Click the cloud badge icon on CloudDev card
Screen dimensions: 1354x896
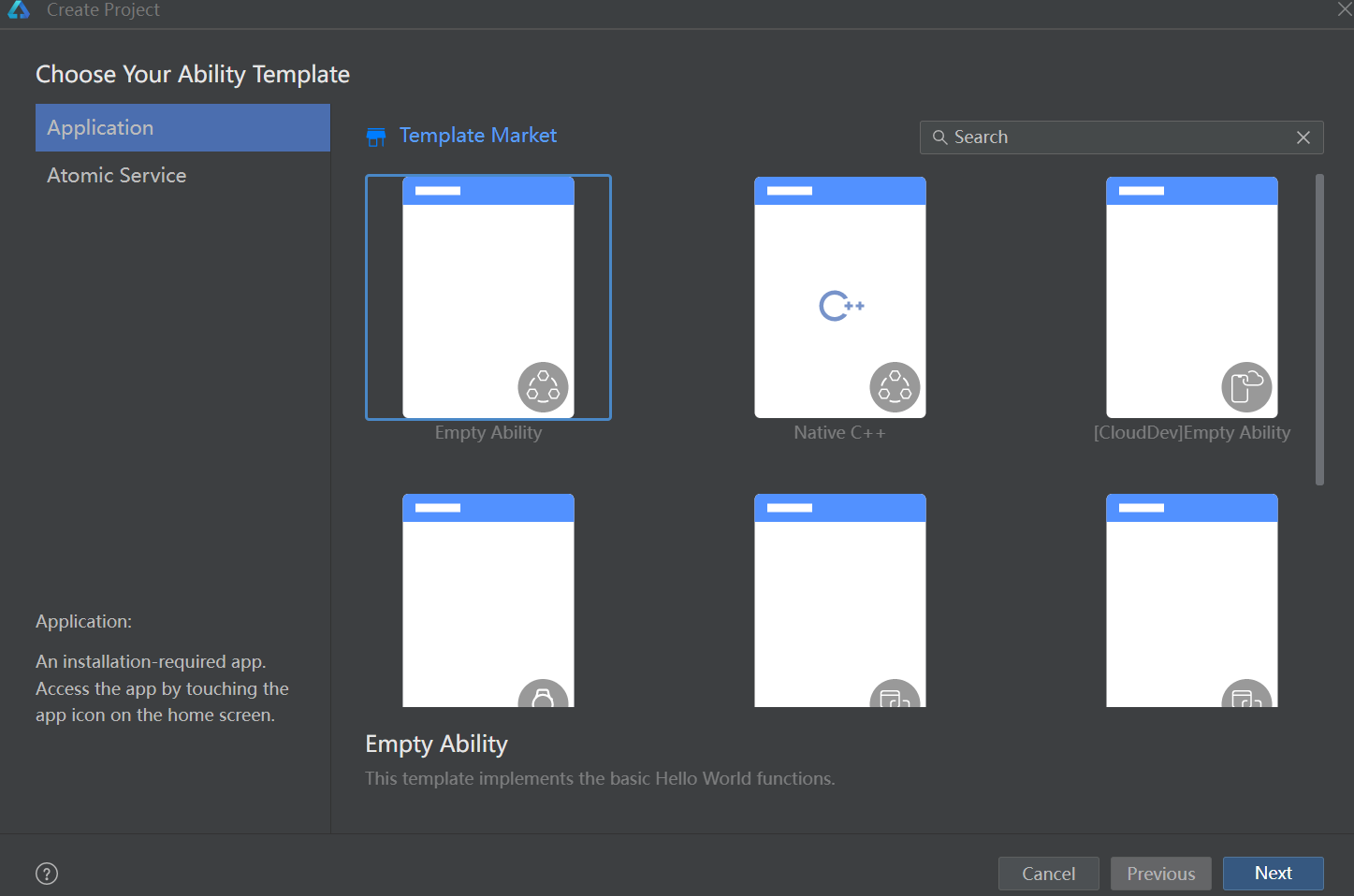coord(1246,387)
